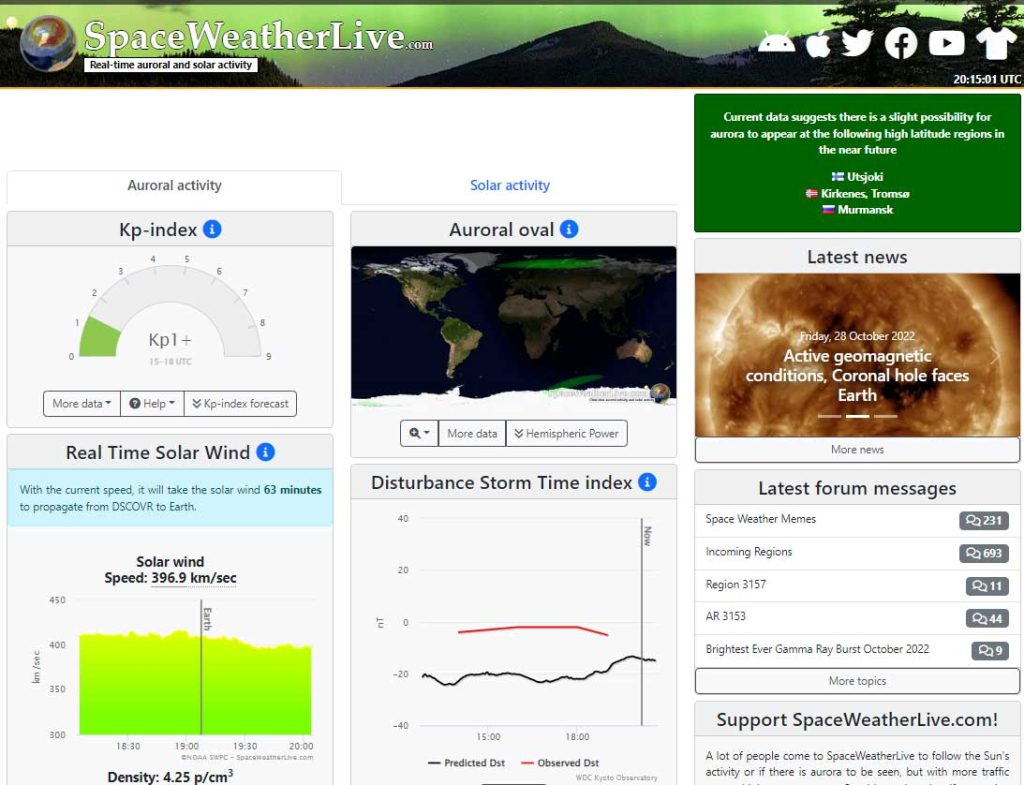Open the Android app link icon

click(x=776, y=42)
